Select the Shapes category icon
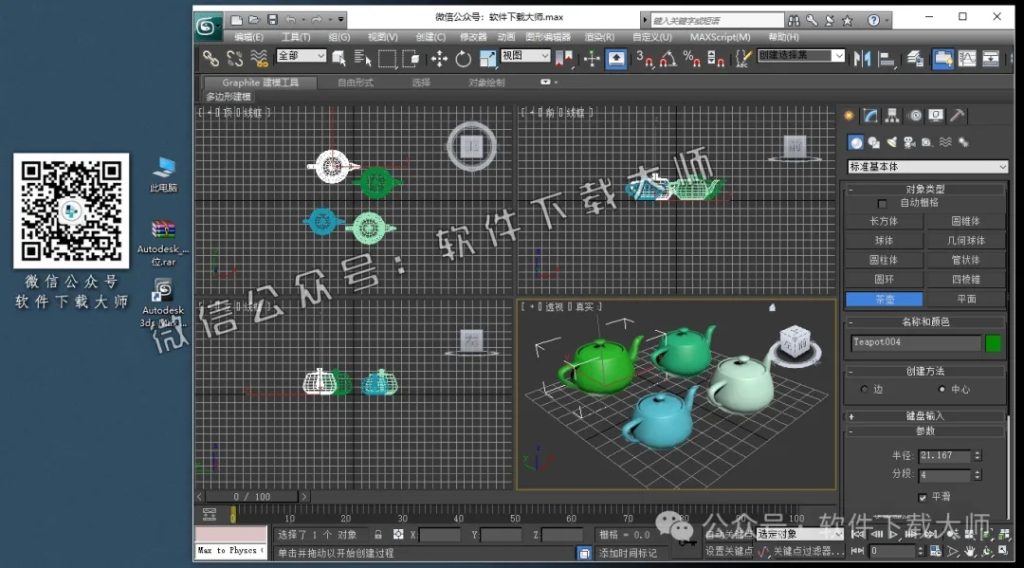This screenshot has height=568, width=1024. 874,142
